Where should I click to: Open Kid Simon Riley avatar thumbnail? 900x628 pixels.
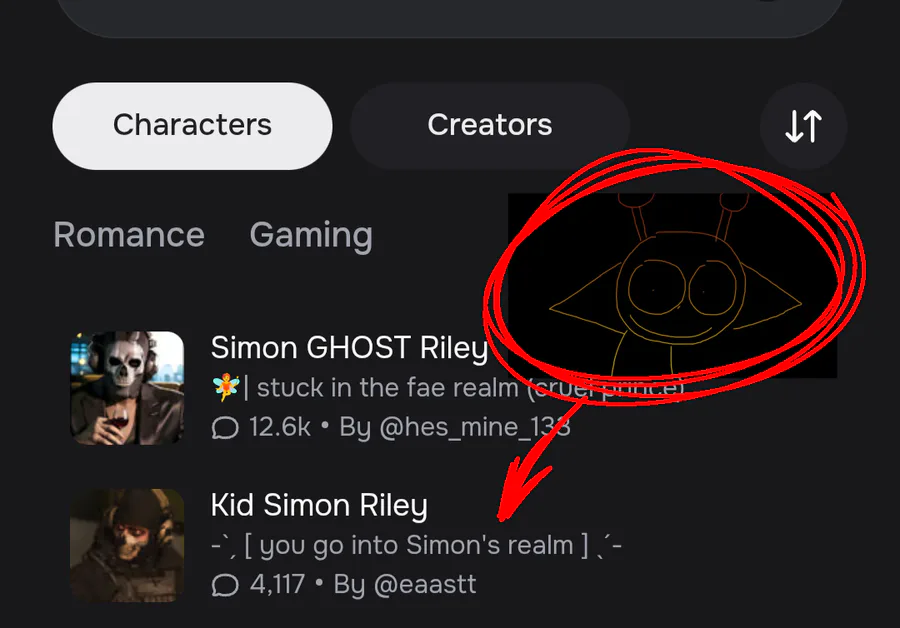[127, 545]
